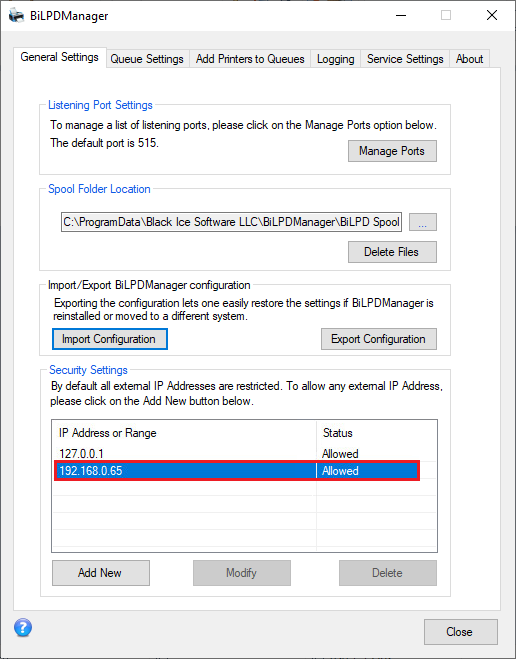Click the Close button at bottom
This screenshot has width=516, height=659.
pos(461,632)
